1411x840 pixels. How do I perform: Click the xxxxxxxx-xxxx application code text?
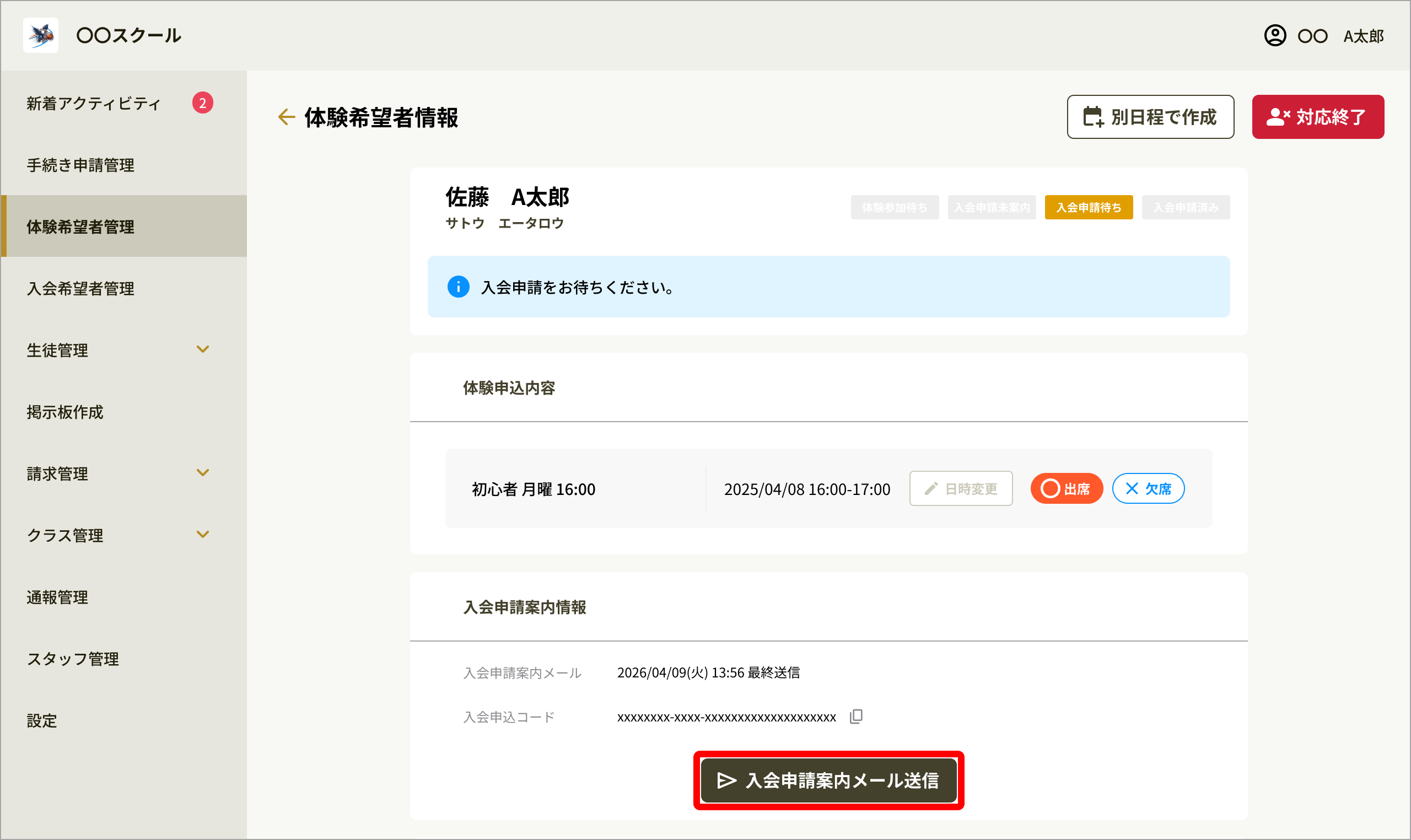tap(726, 717)
